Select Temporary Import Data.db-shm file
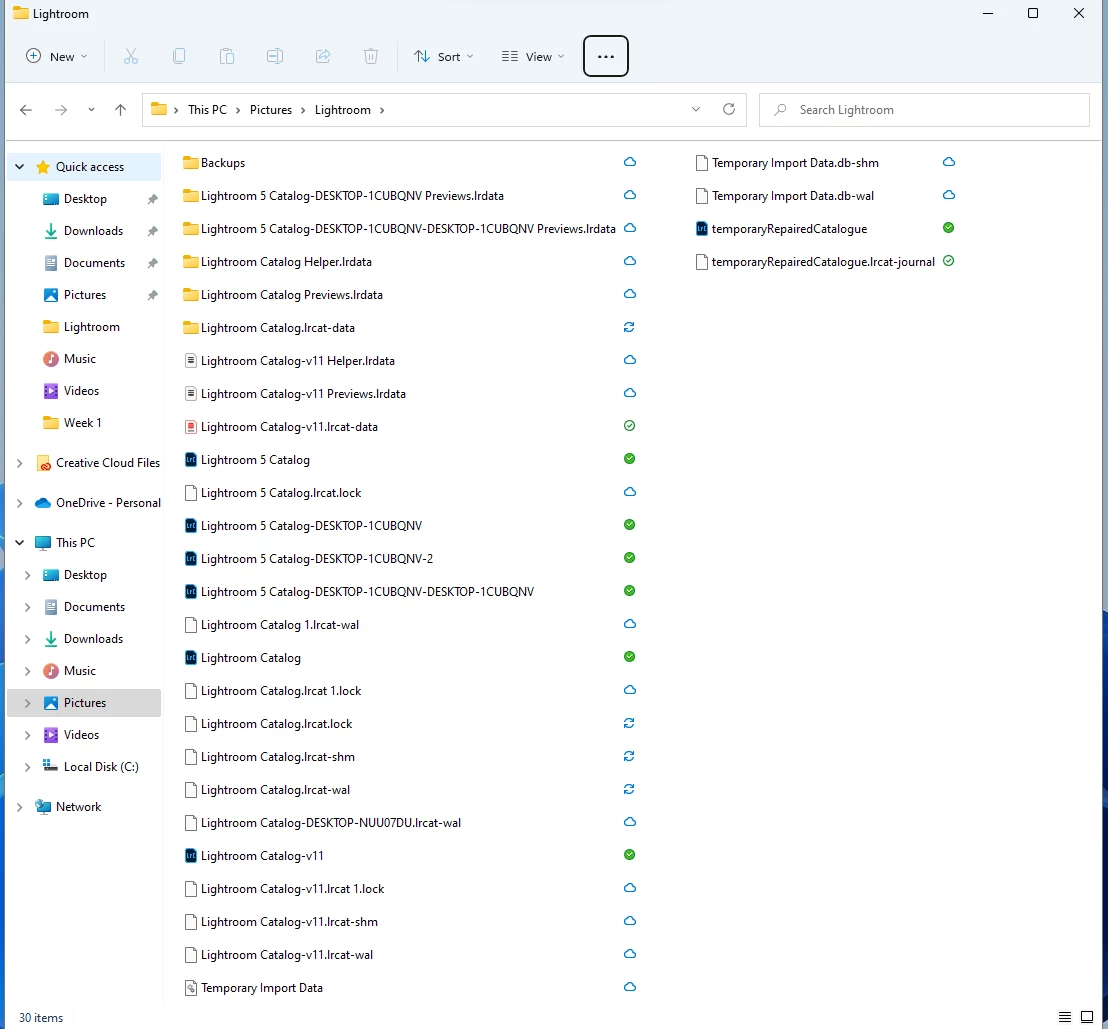 point(795,163)
